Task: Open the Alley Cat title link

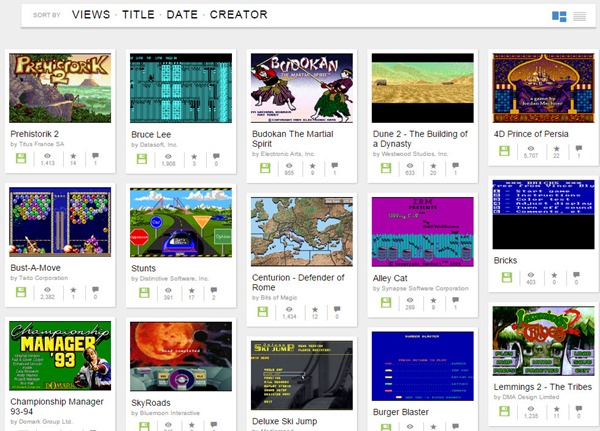Action: 390,278
